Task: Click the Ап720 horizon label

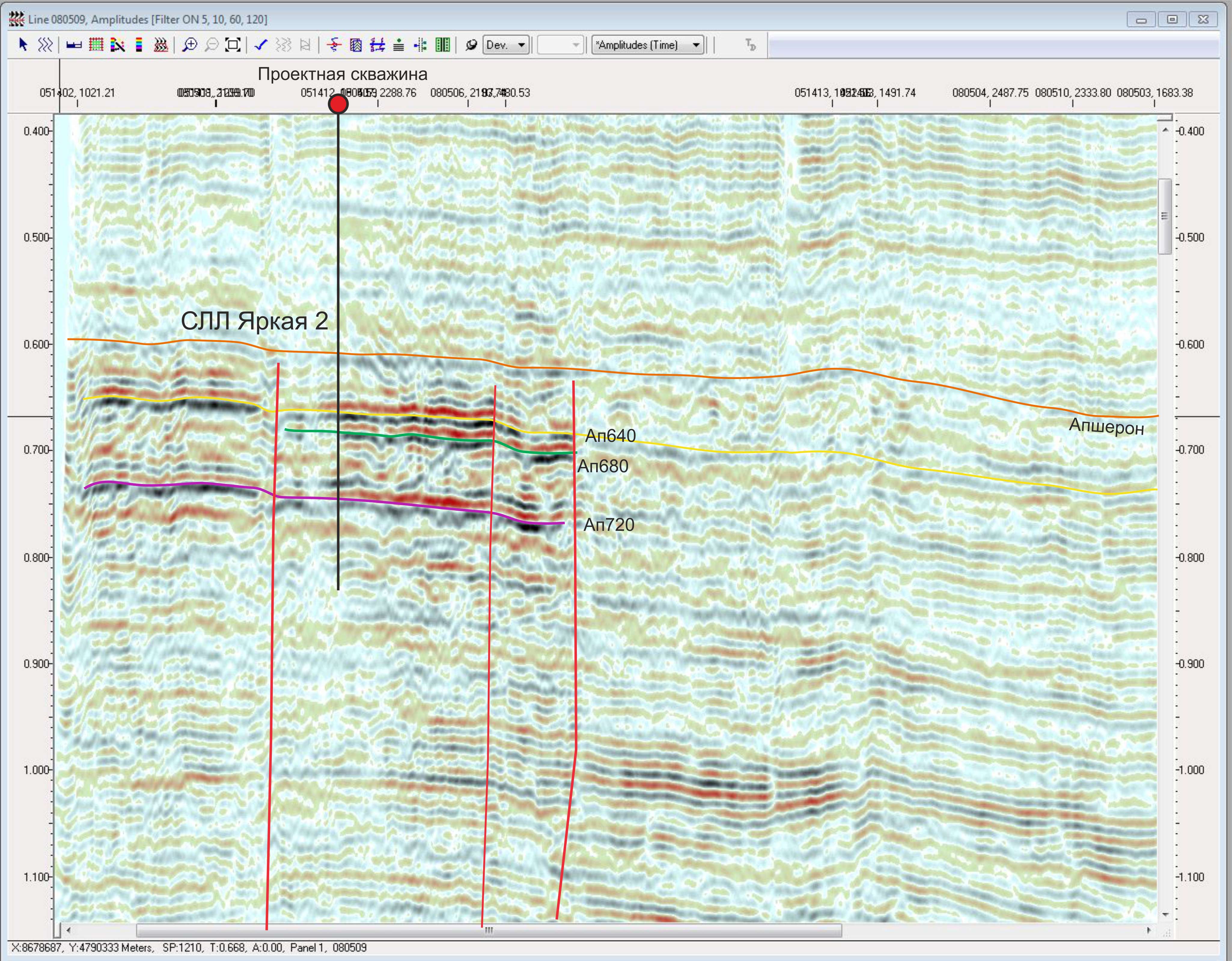Action: [609, 525]
